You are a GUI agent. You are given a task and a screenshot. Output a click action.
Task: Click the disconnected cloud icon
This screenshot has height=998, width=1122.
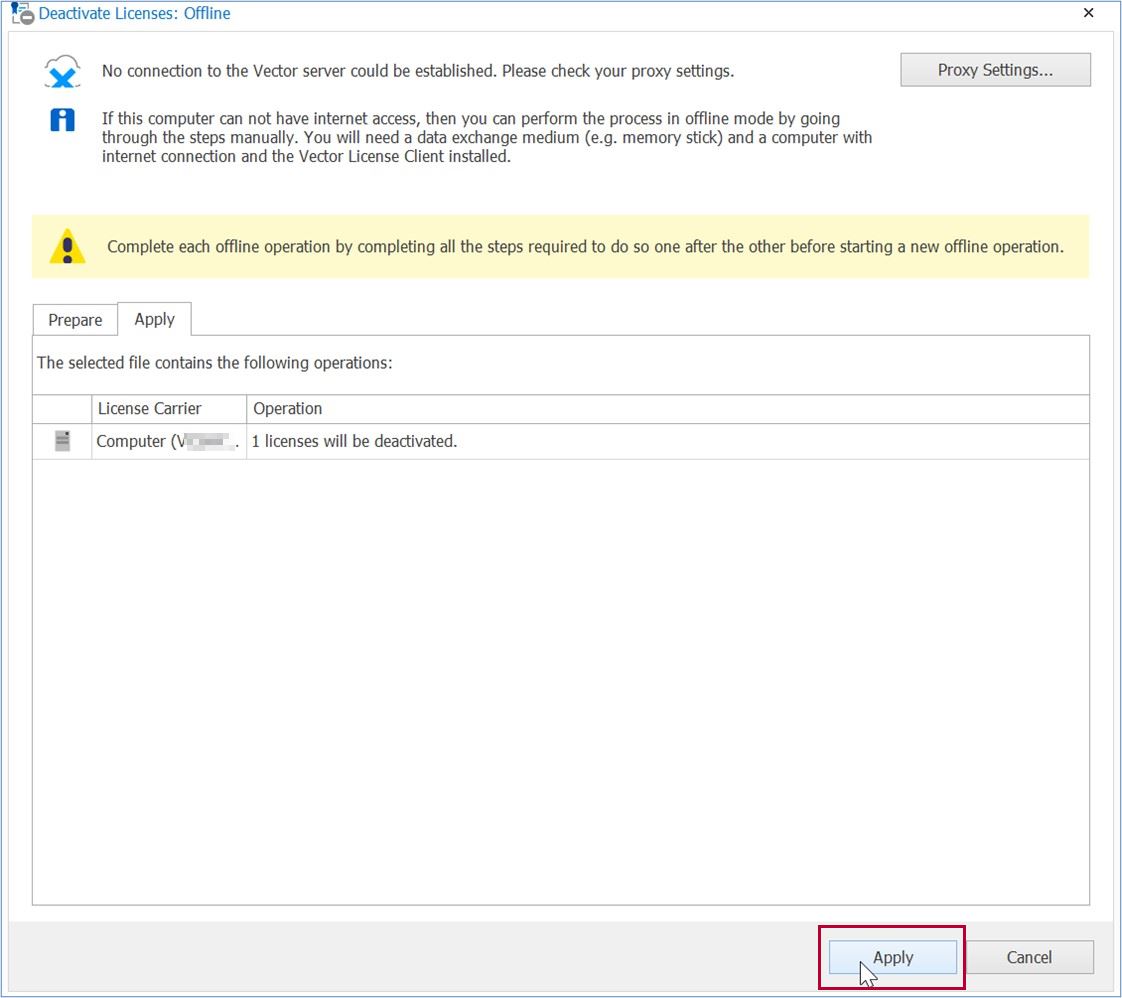point(62,72)
